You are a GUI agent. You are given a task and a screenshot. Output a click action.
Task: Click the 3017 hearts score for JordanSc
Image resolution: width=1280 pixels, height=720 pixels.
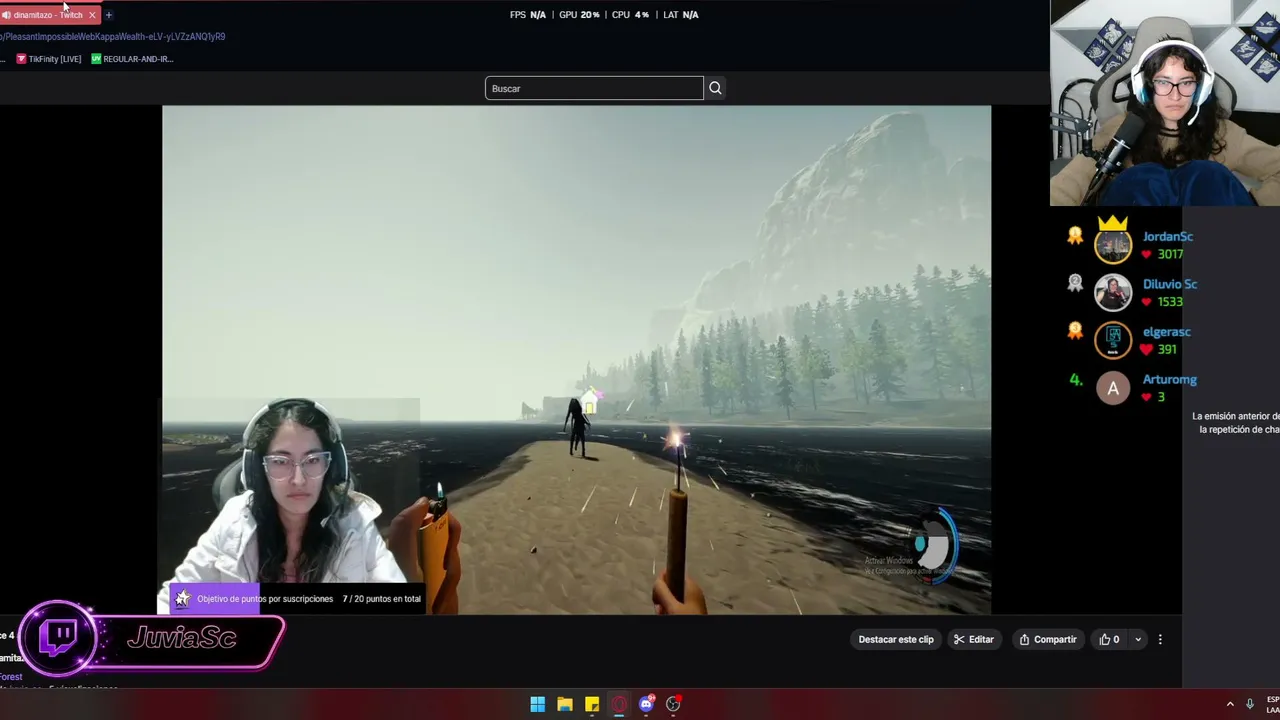[x=1161, y=254]
